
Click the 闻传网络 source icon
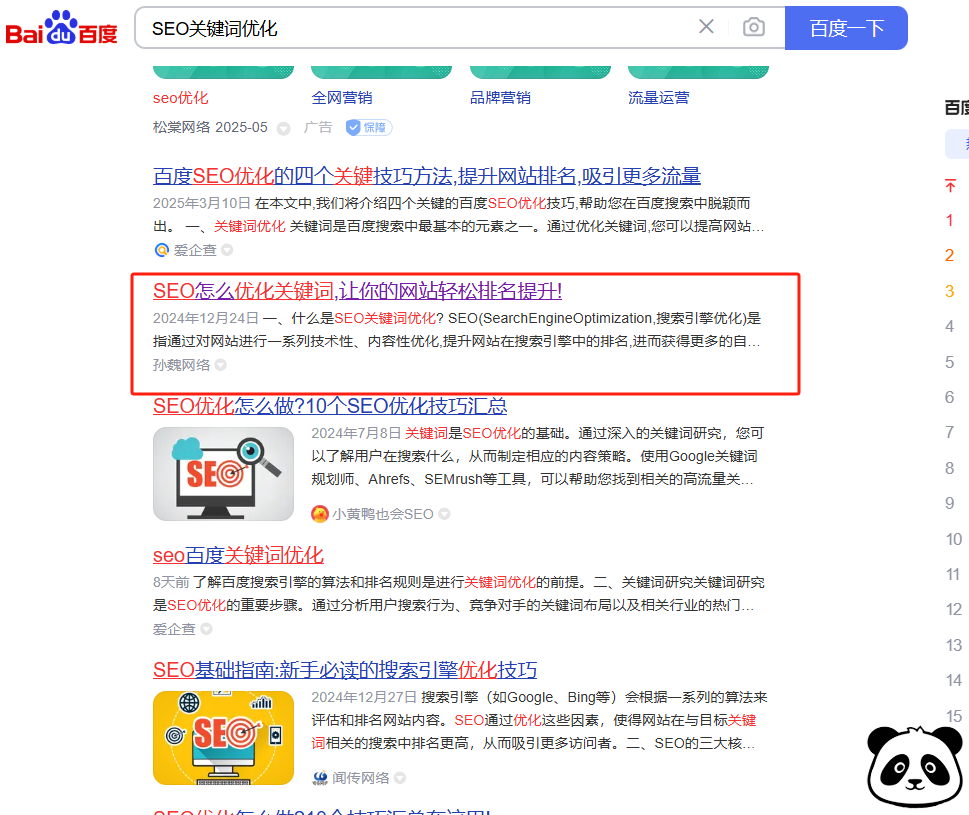[319, 778]
